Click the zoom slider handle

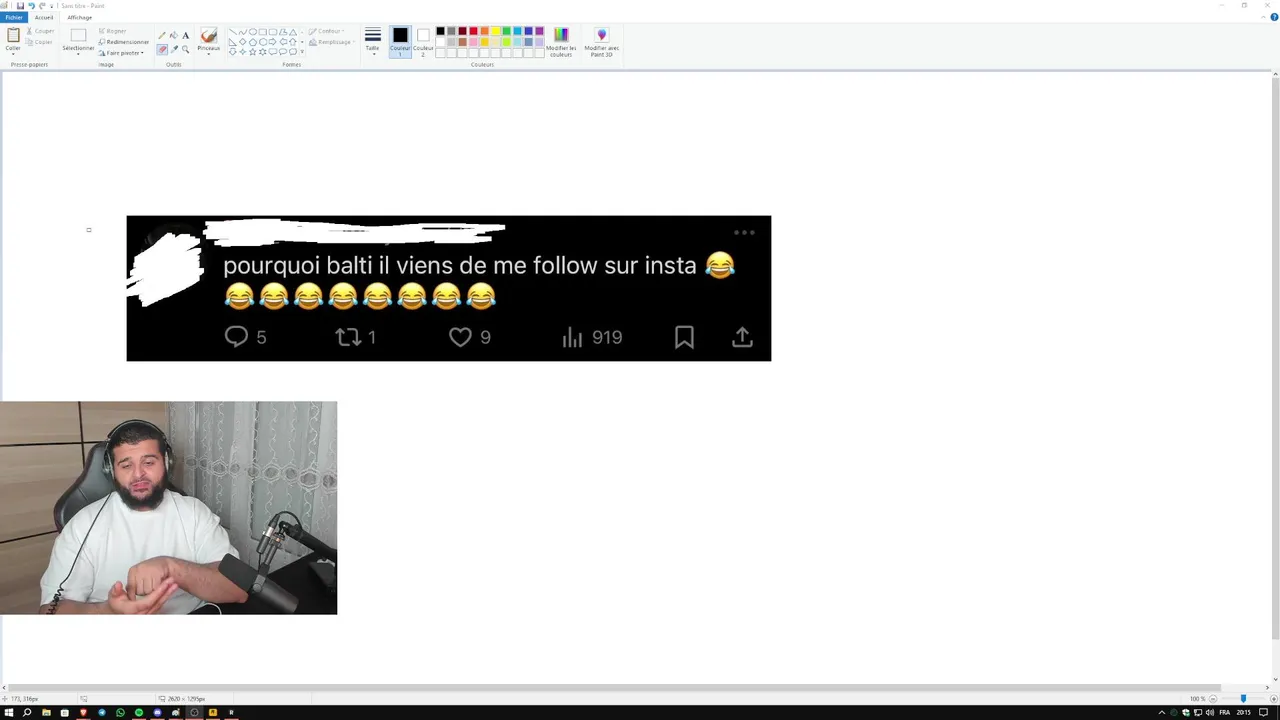[x=1243, y=699]
